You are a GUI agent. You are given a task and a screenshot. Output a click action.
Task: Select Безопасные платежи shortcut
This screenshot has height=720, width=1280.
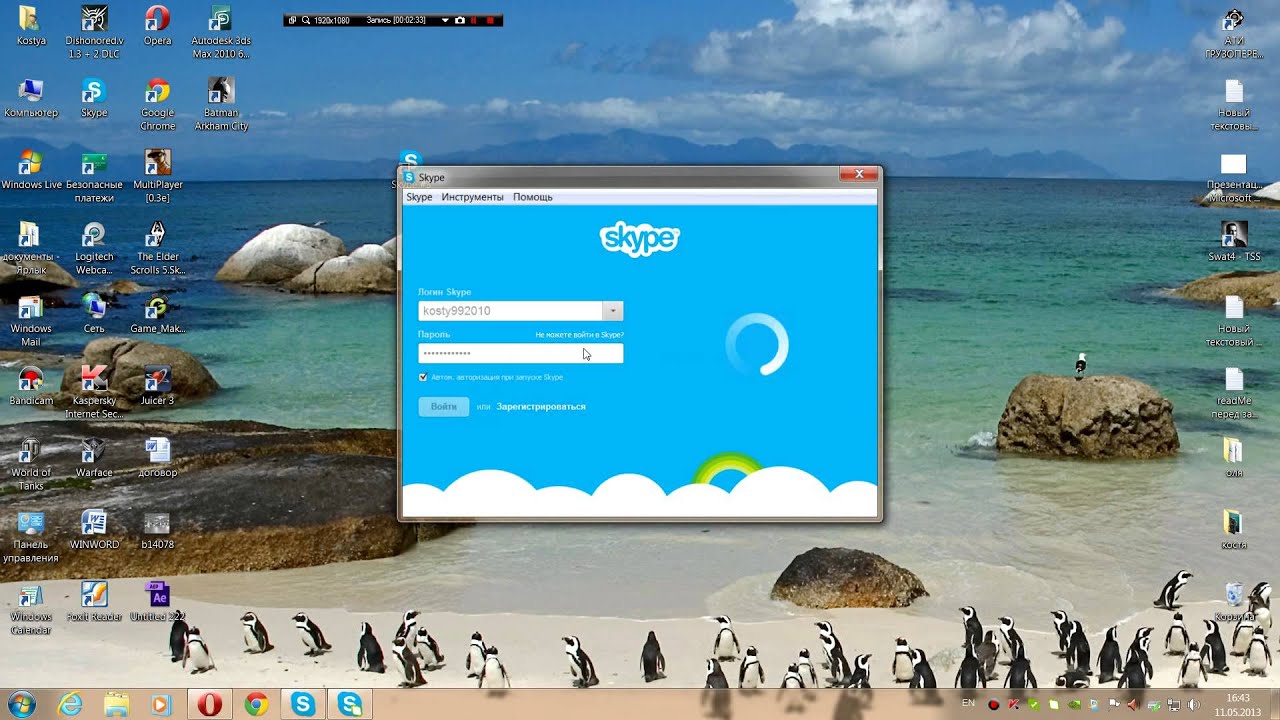pos(94,176)
